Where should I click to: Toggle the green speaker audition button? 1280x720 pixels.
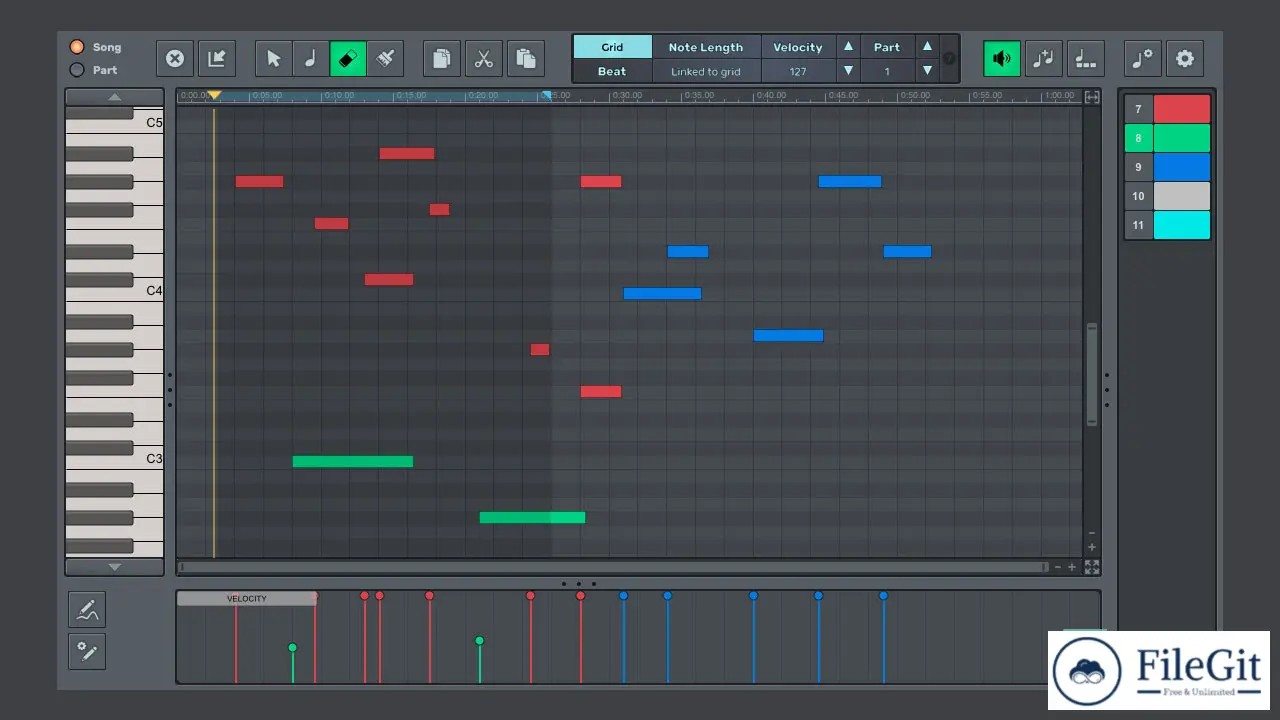point(1001,59)
